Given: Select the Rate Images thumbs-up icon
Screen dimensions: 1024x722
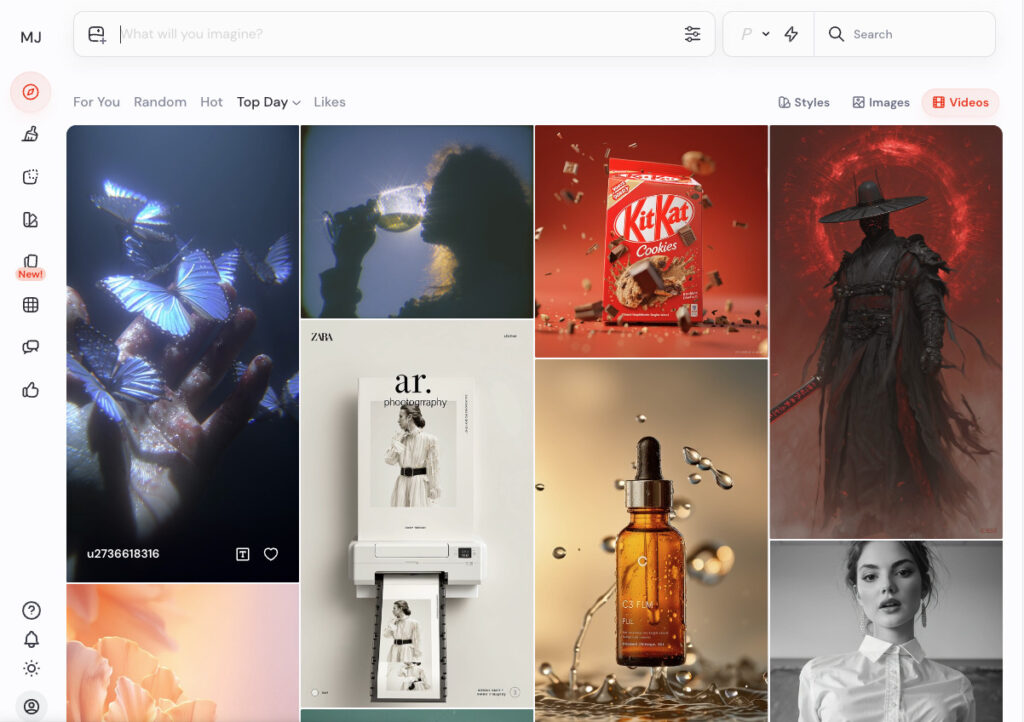Looking at the screenshot, I should pyautogui.click(x=31, y=390).
